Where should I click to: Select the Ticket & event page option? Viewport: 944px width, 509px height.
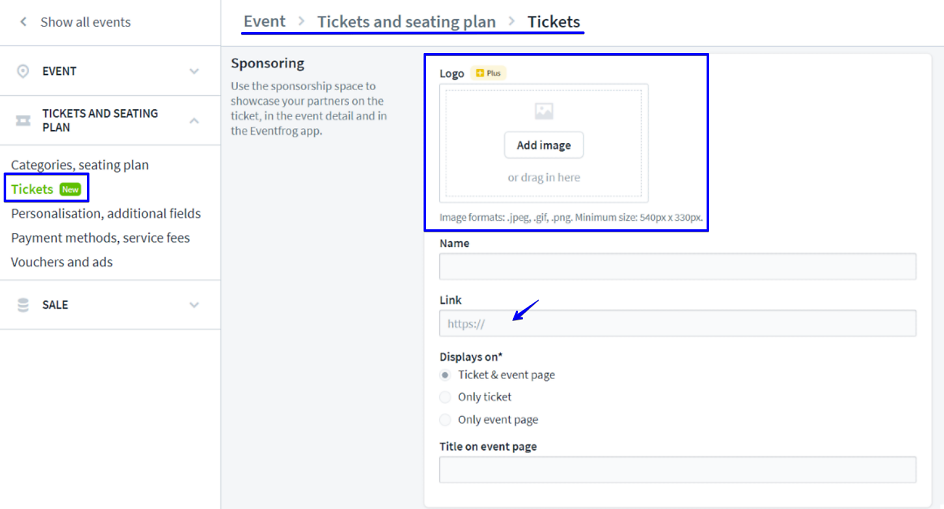click(445, 375)
